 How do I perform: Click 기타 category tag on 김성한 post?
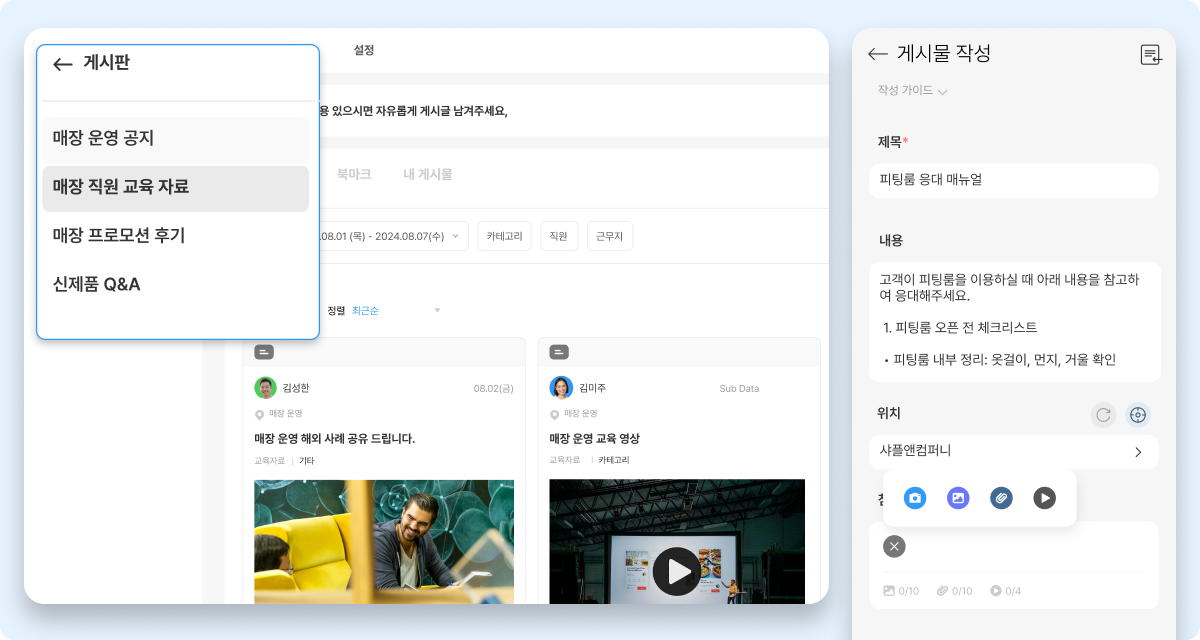307,461
